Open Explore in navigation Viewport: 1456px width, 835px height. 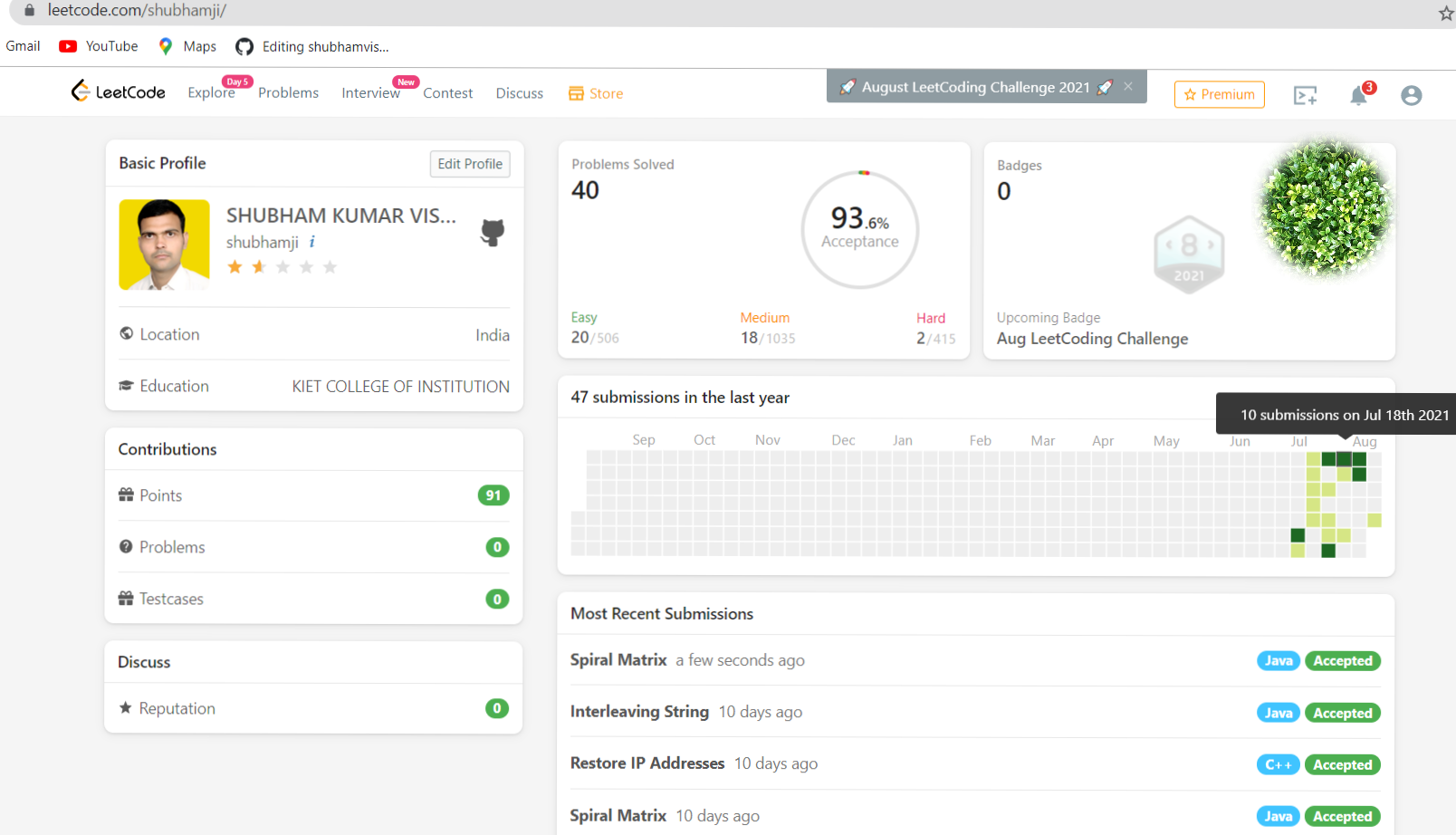click(x=211, y=92)
